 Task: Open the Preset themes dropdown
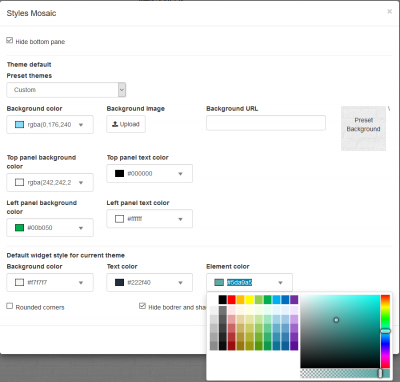click(66, 90)
